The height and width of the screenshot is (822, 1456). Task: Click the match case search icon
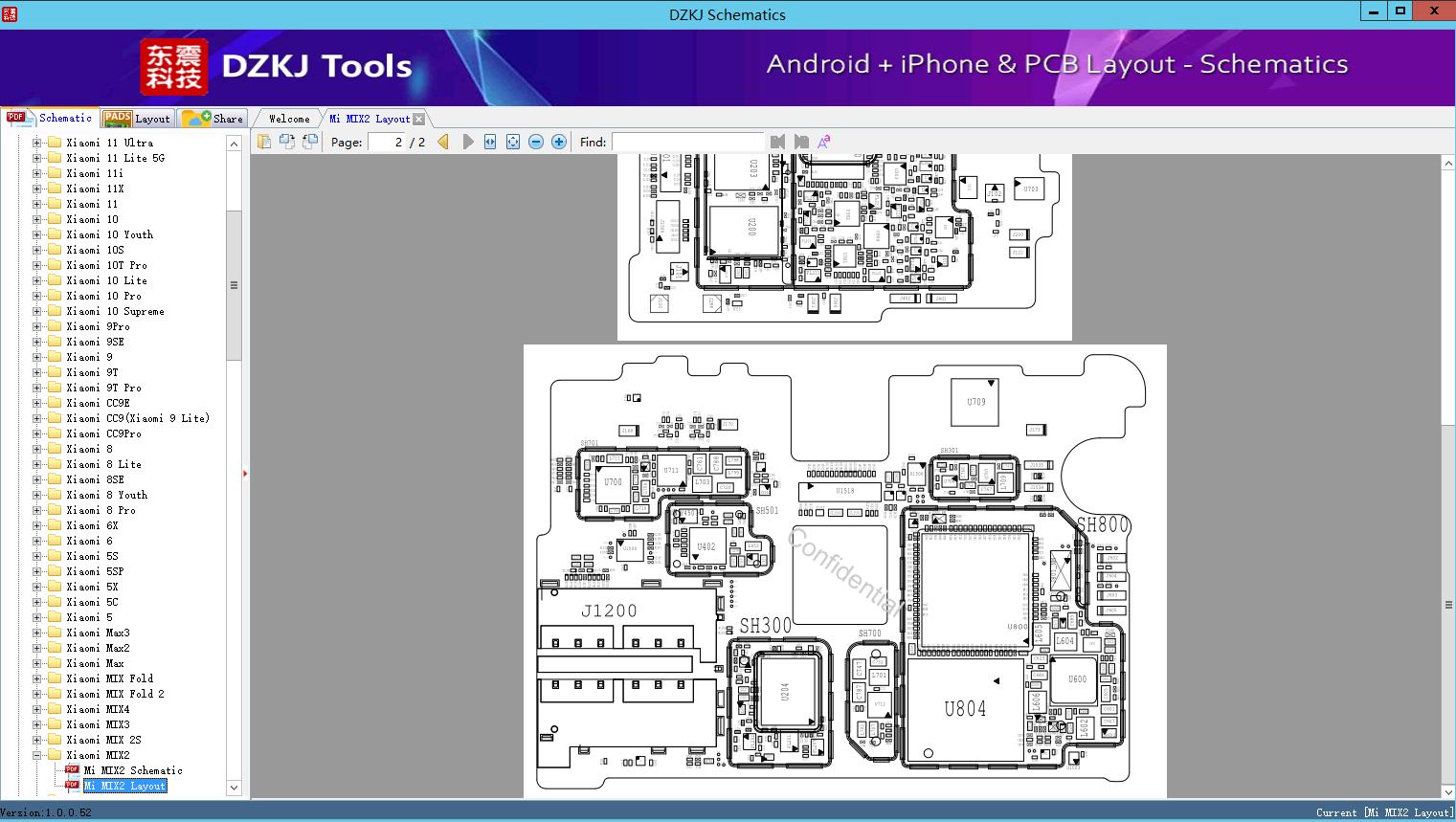click(823, 142)
